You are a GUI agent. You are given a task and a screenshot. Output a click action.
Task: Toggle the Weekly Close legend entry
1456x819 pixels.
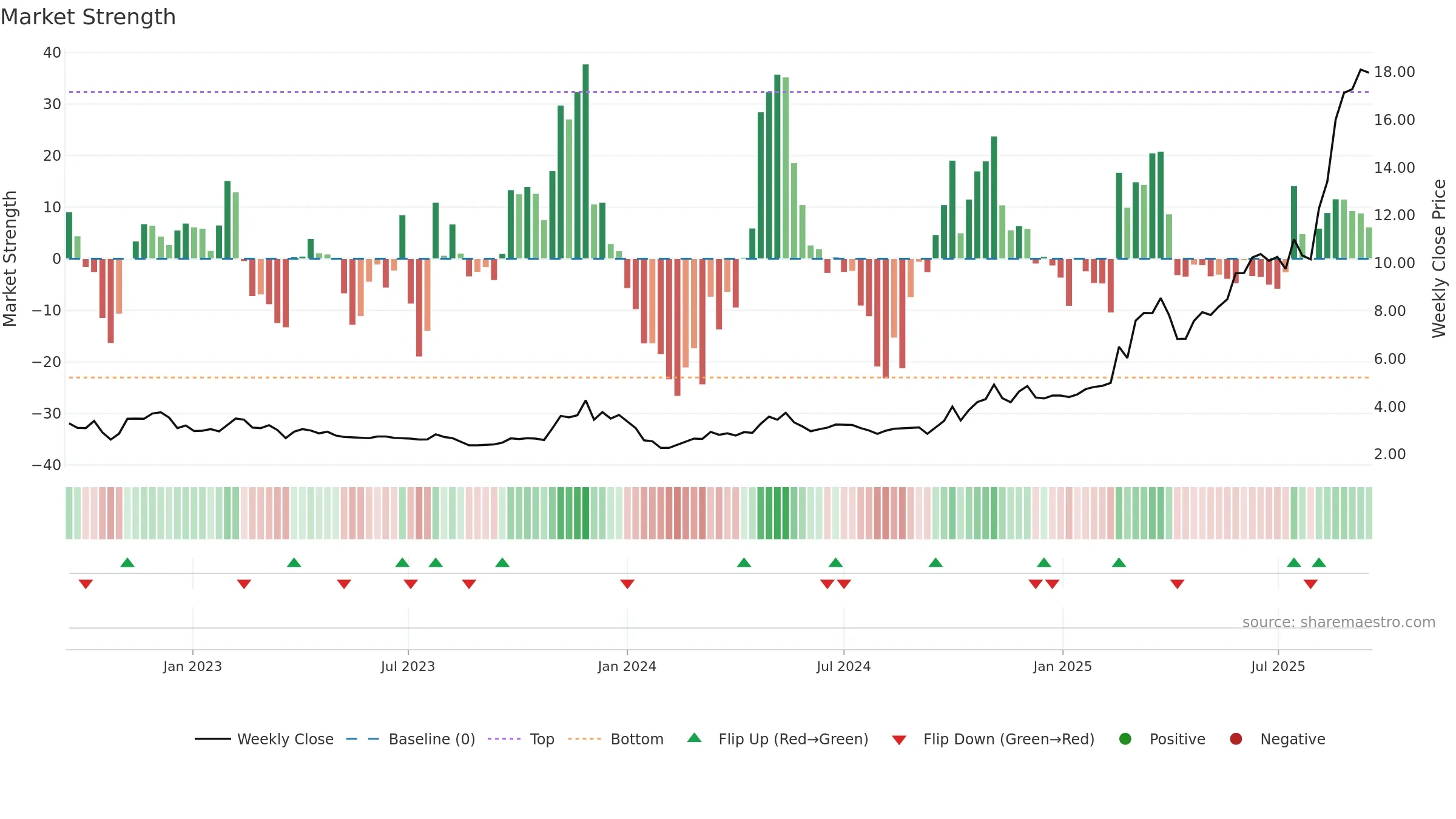(x=264, y=739)
